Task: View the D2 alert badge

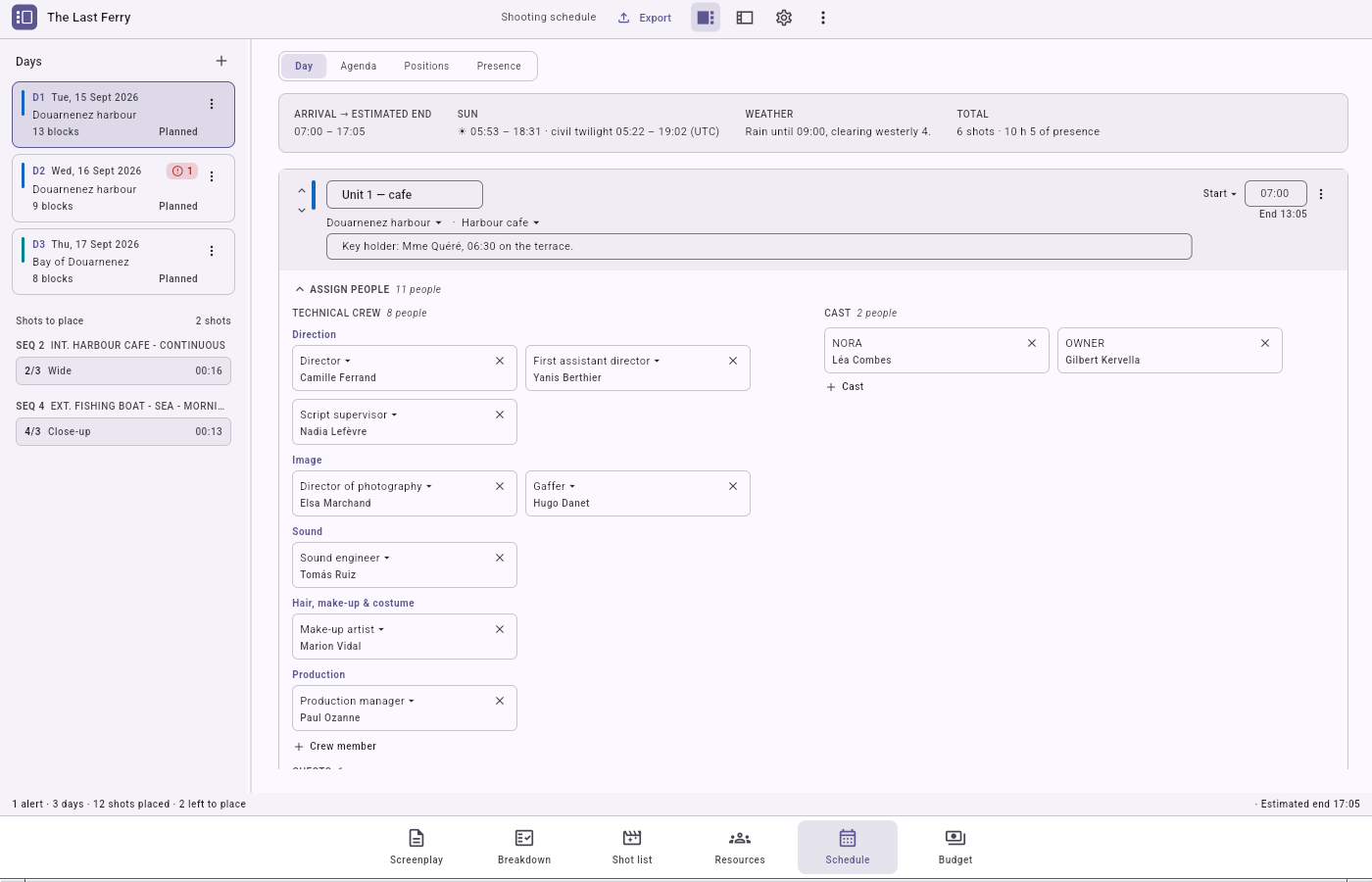Action: [x=182, y=171]
